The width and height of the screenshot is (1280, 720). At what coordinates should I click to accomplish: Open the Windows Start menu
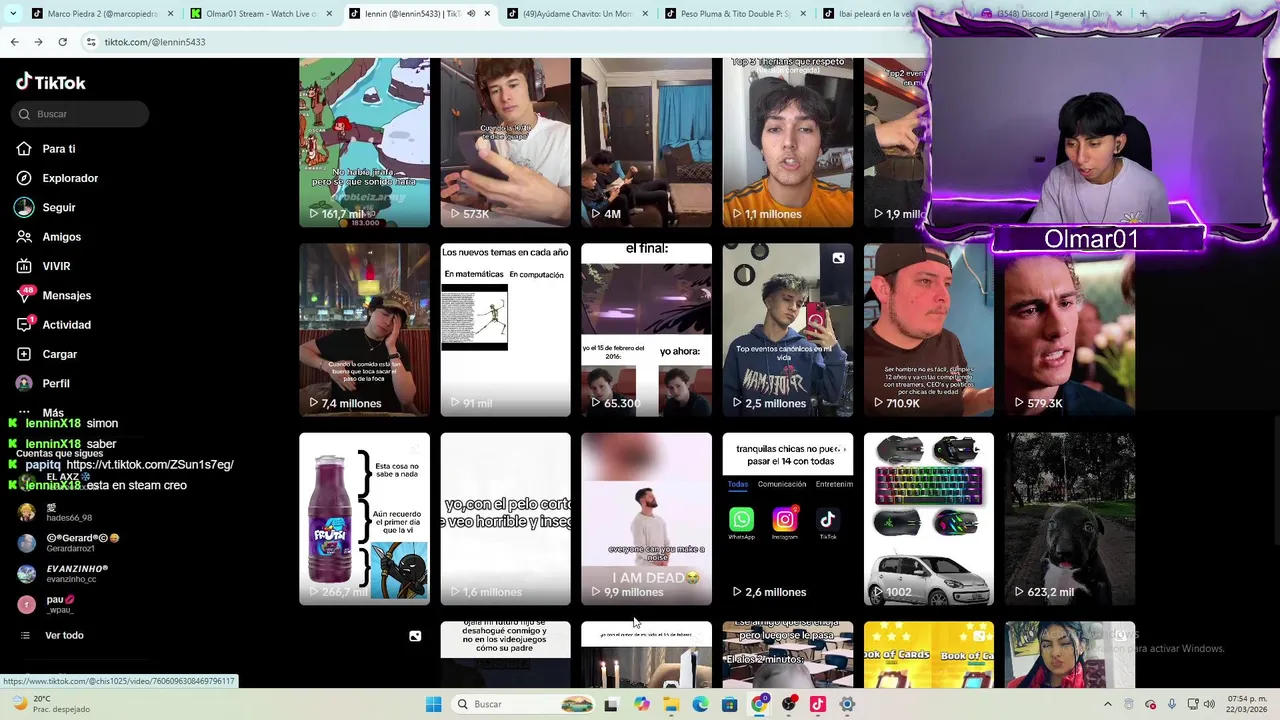[433, 704]
